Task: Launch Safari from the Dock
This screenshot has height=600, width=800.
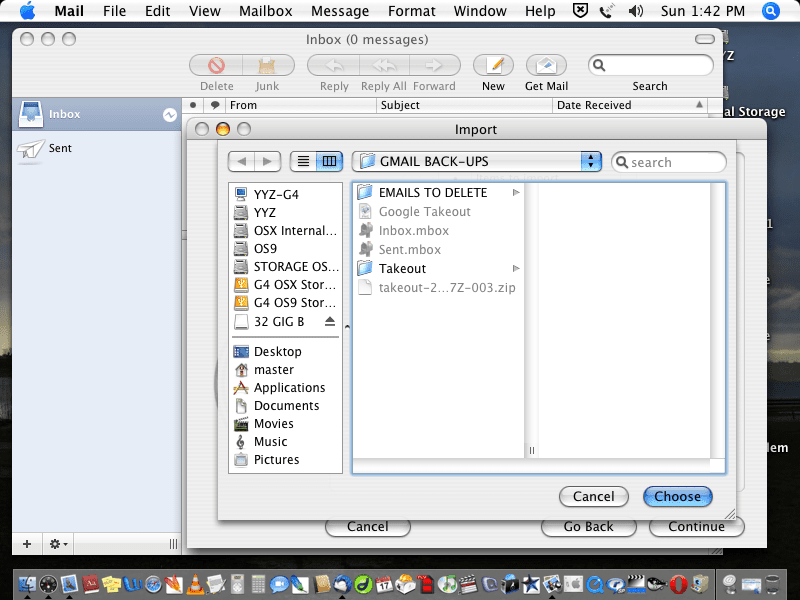Action: coord(153,584)
